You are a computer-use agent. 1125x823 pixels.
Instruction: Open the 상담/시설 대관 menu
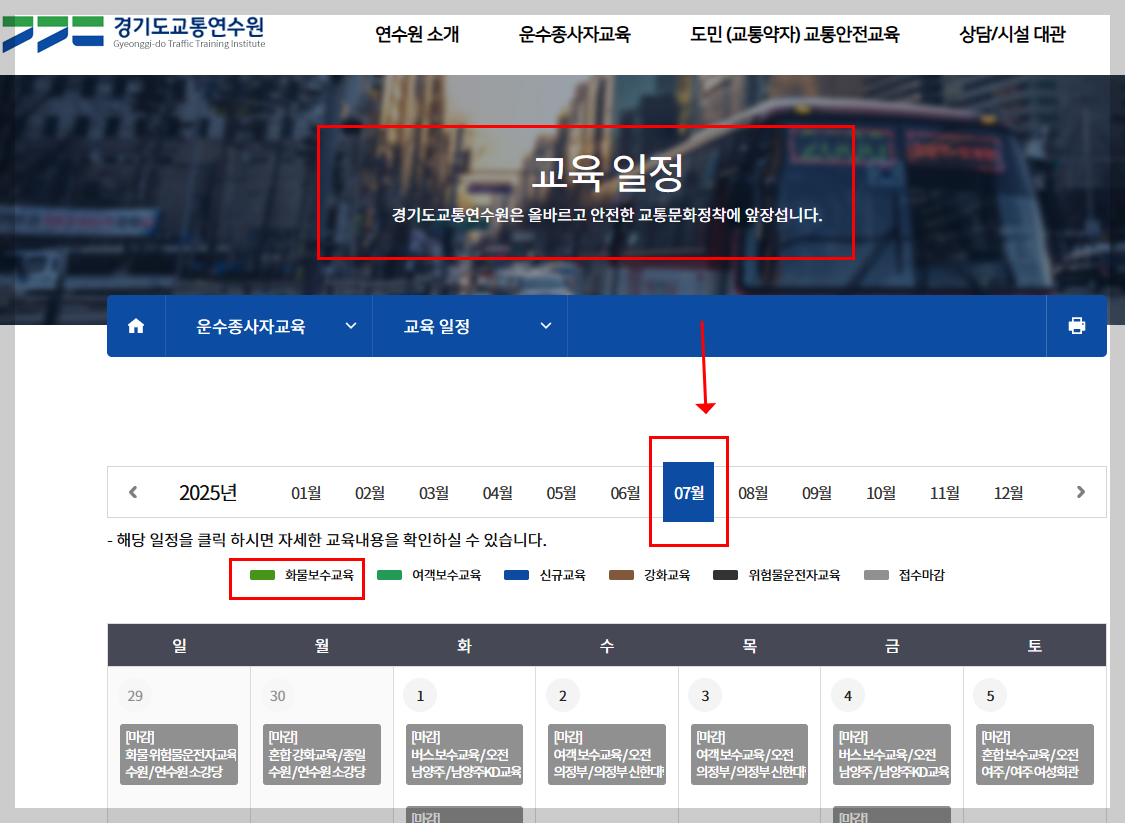(1012, 34)
